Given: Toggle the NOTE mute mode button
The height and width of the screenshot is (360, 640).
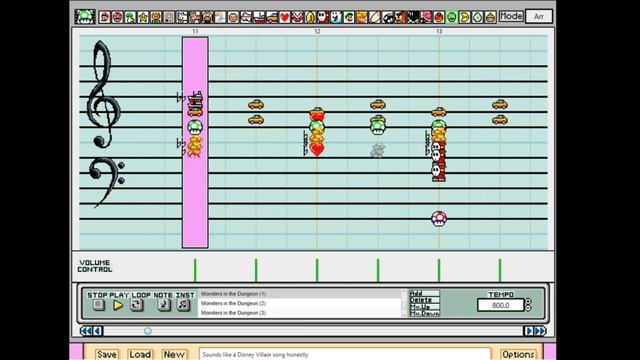Looking at the screenshot, I should click(164, 305).
